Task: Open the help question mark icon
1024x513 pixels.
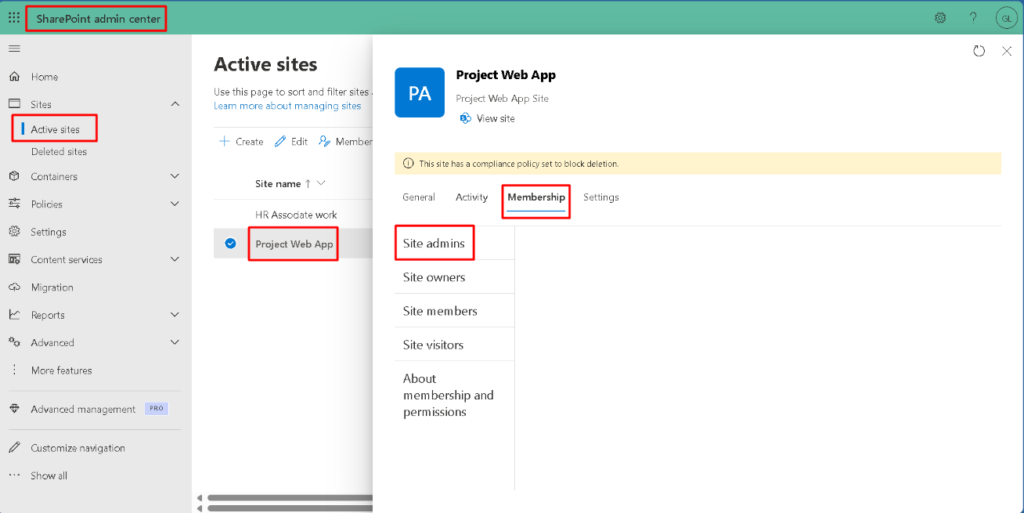Action: click(973, 18)
